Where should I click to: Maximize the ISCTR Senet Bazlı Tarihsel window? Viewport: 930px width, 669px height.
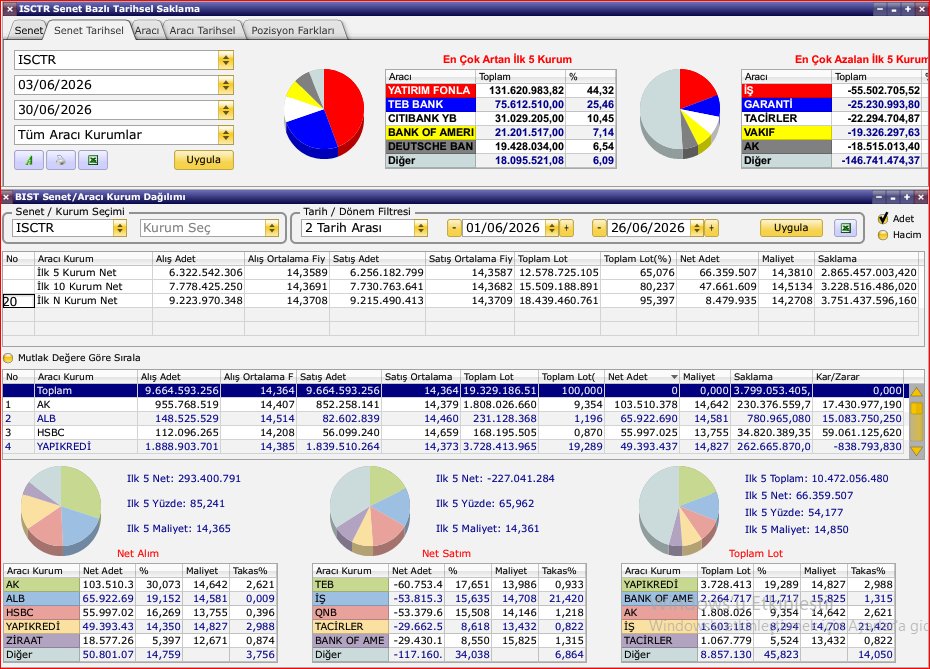(x=908, y=9)
